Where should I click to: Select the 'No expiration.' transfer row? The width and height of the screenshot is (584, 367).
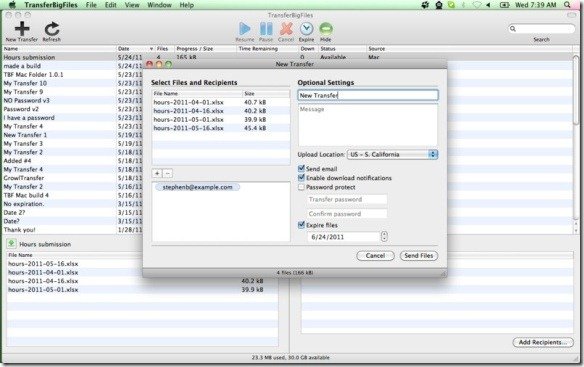(x=73, y=204)
